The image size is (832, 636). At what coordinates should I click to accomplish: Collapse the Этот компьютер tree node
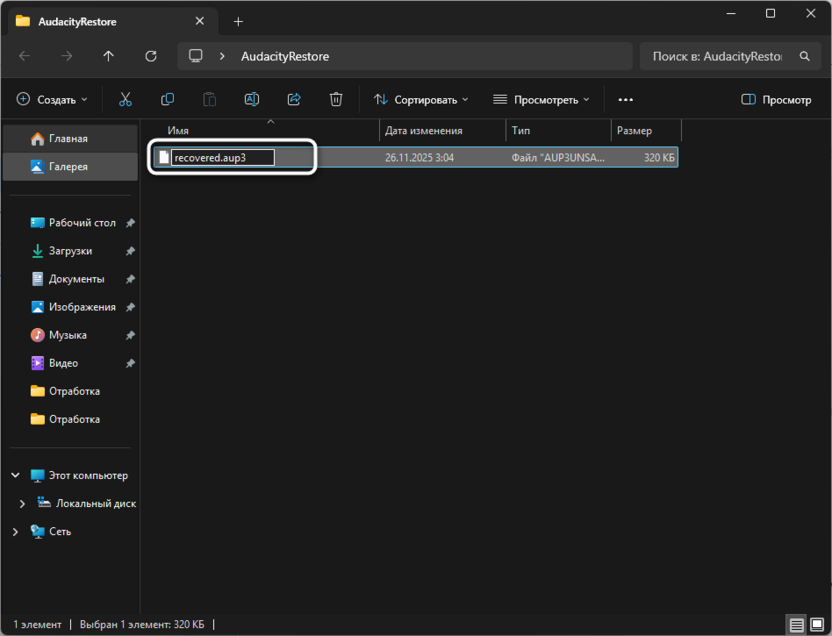tap(15, 476)
